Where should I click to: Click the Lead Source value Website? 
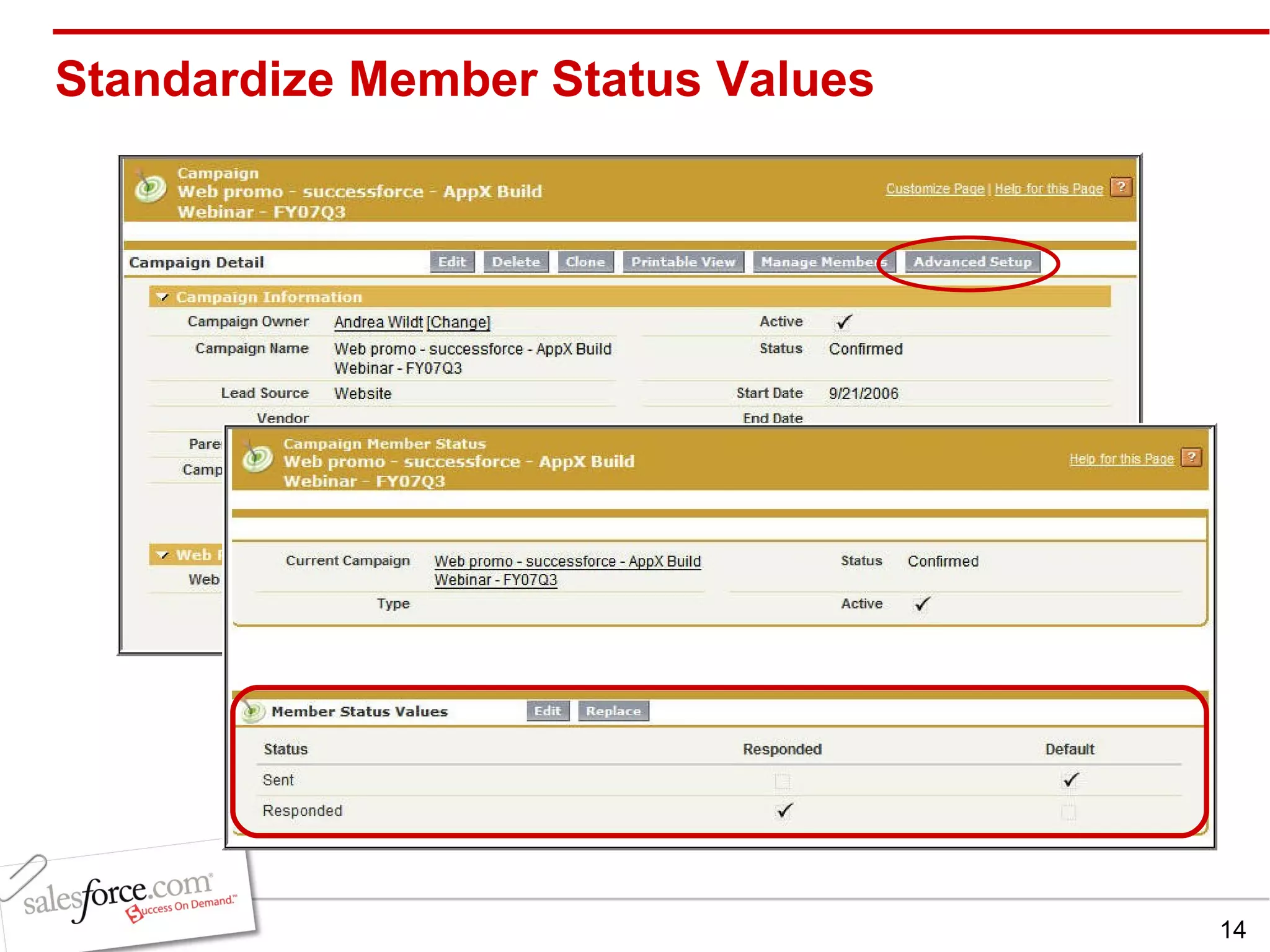point(363,394)
